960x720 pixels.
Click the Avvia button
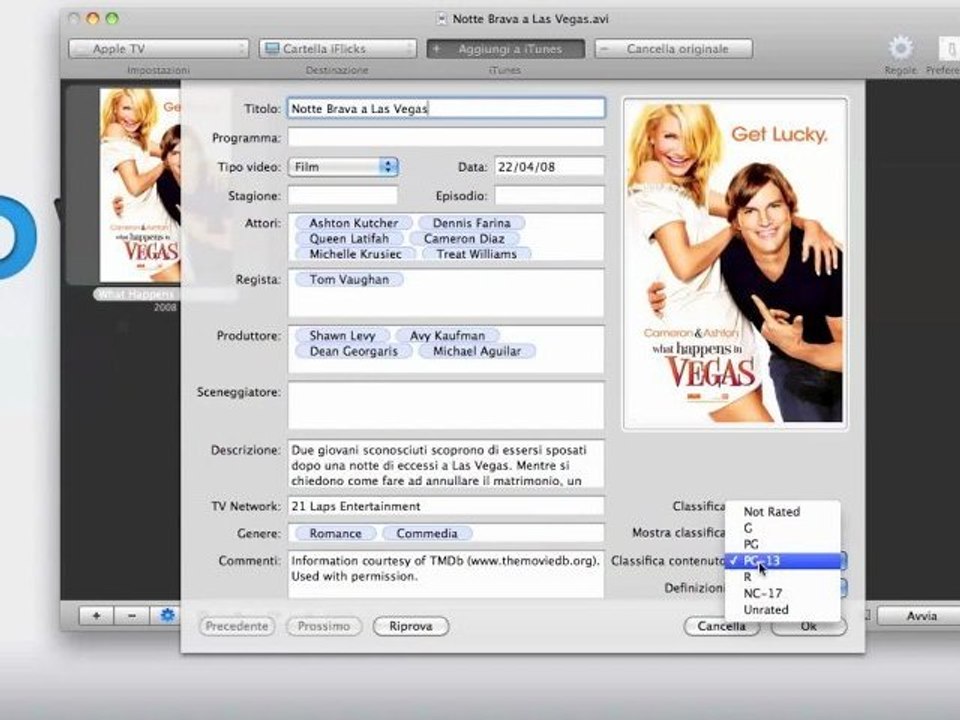(x=918, y=616)
